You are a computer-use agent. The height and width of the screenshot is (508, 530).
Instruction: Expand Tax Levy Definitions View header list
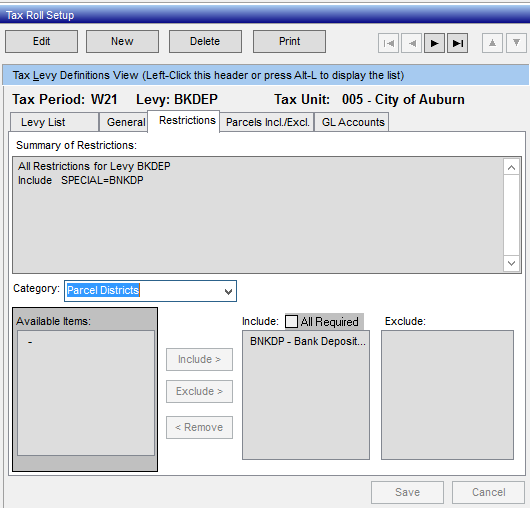(x=265, y=75)
